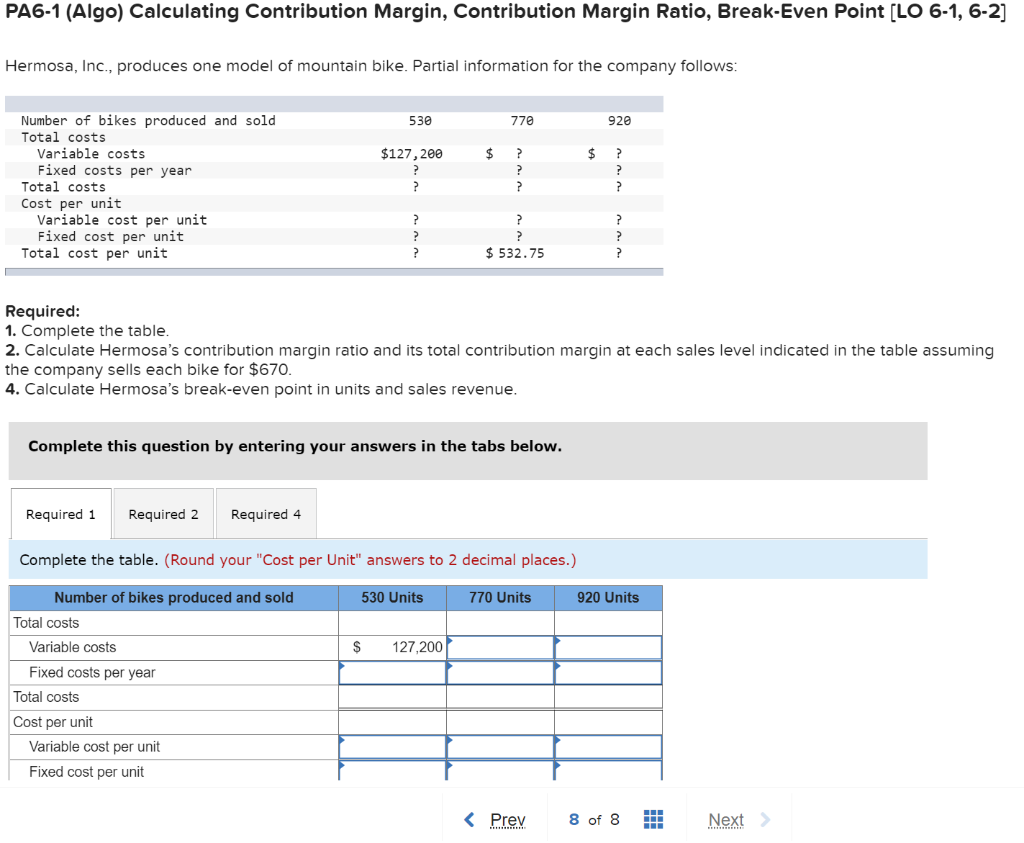
Task: Click the 8 of 8 page indicator
Action: pos(594,819)
